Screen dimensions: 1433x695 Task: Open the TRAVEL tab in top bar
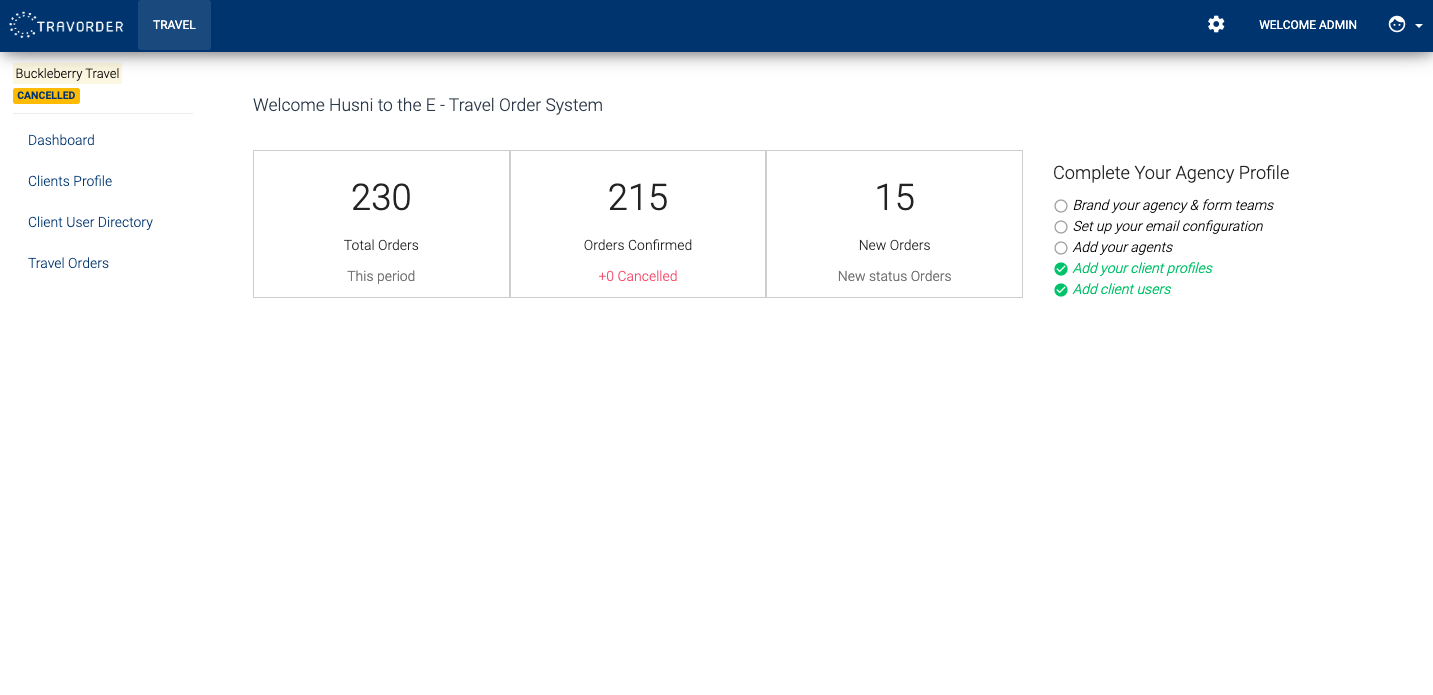pyautogui.click(x=174, y=25)
